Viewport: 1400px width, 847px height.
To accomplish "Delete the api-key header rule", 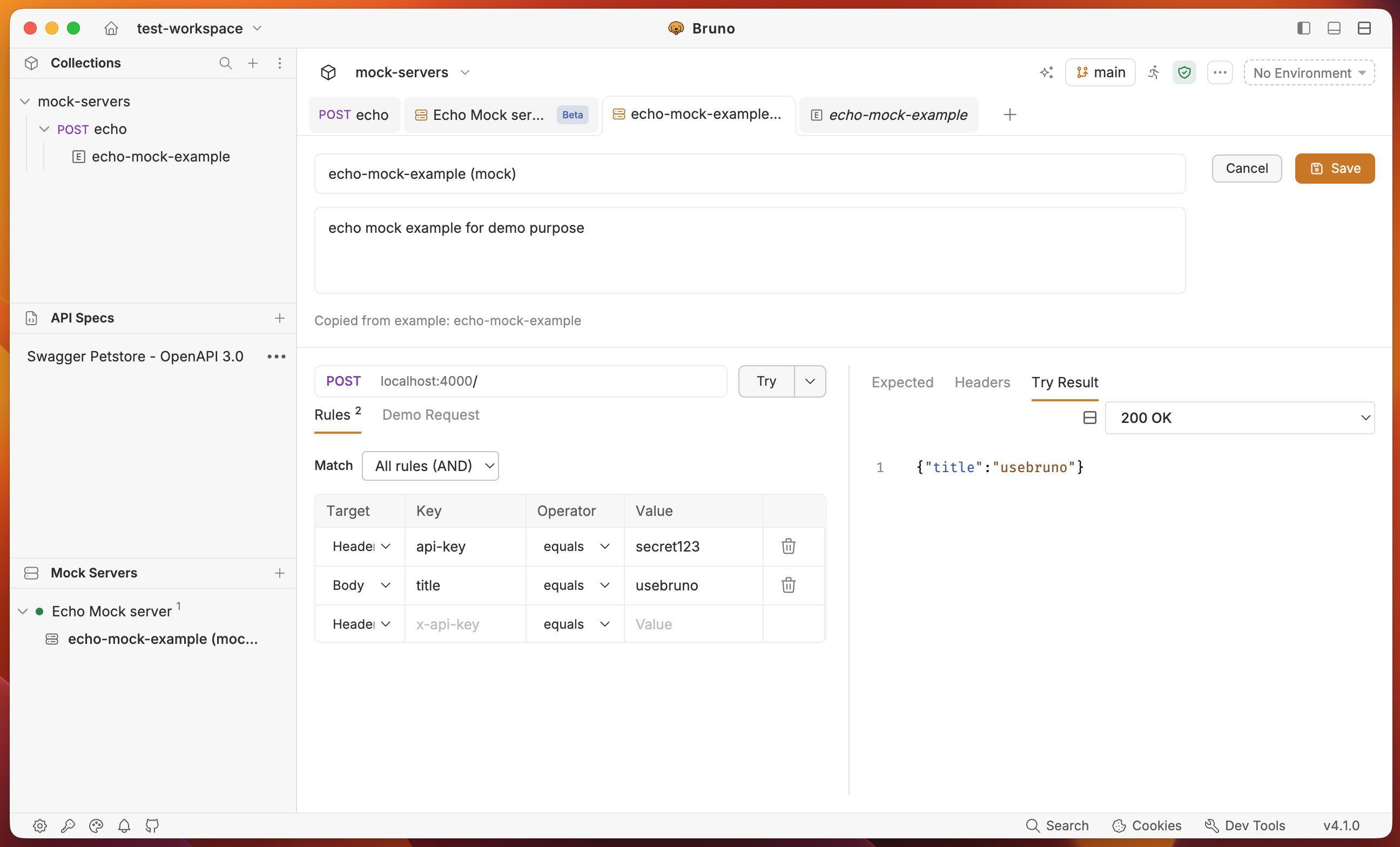I will point(789,546).
